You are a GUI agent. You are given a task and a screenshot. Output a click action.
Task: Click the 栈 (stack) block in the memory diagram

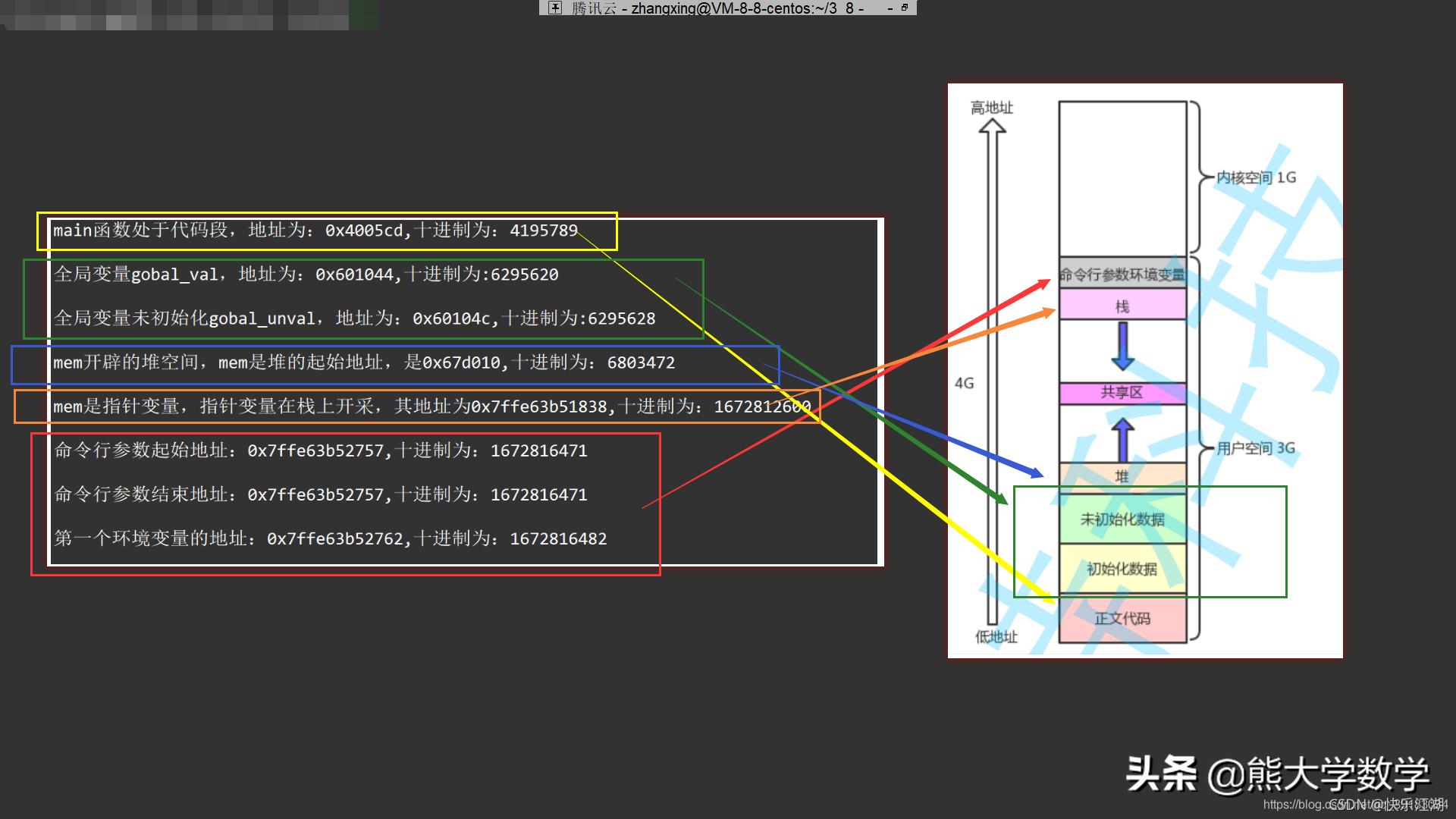click(1122, 306)
